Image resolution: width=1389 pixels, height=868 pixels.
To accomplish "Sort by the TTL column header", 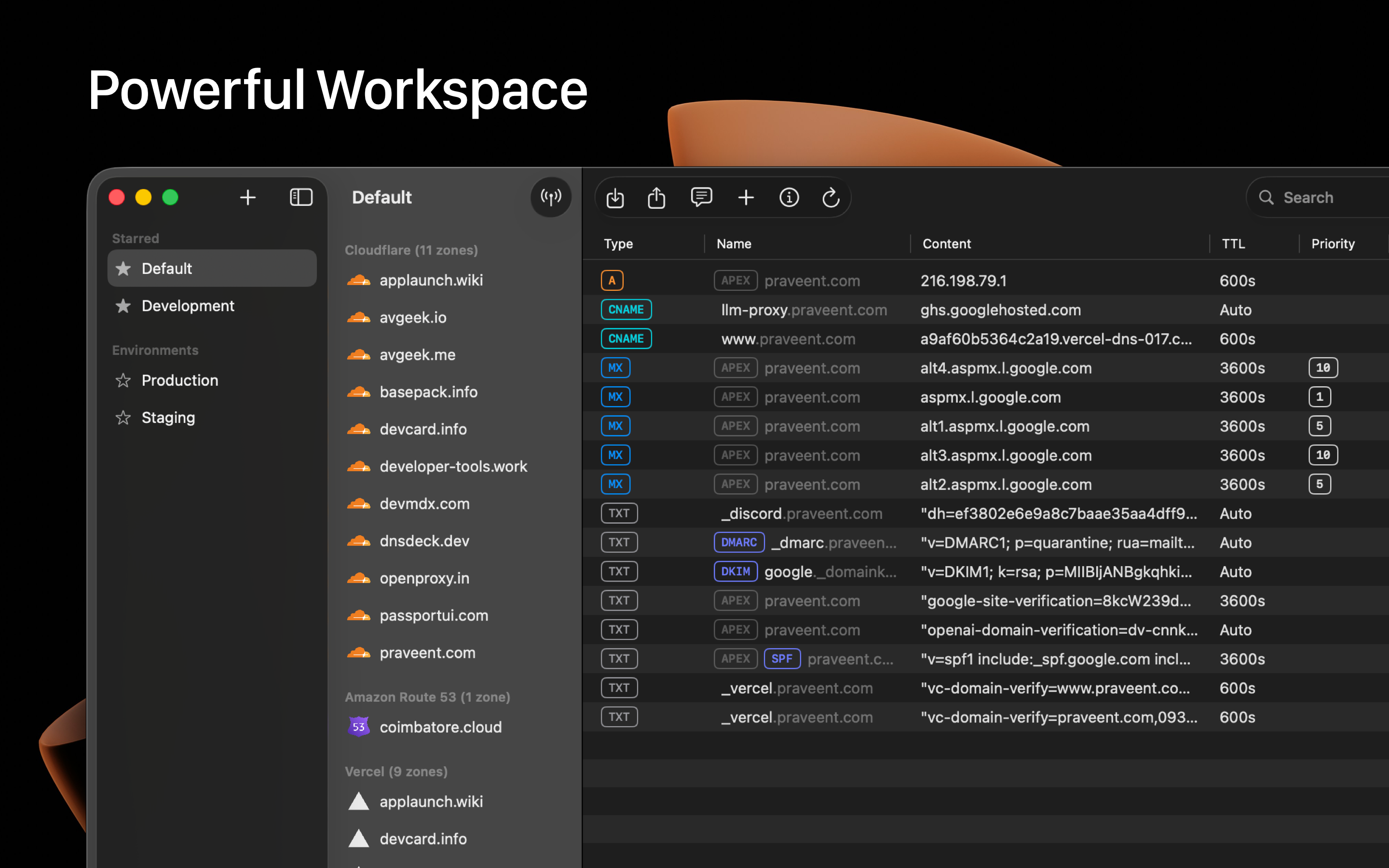I will (1233, 244).
